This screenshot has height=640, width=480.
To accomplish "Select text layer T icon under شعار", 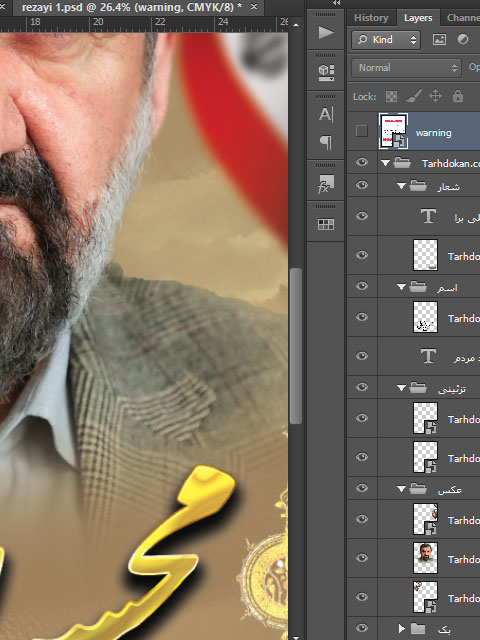I will coord(428,216).
